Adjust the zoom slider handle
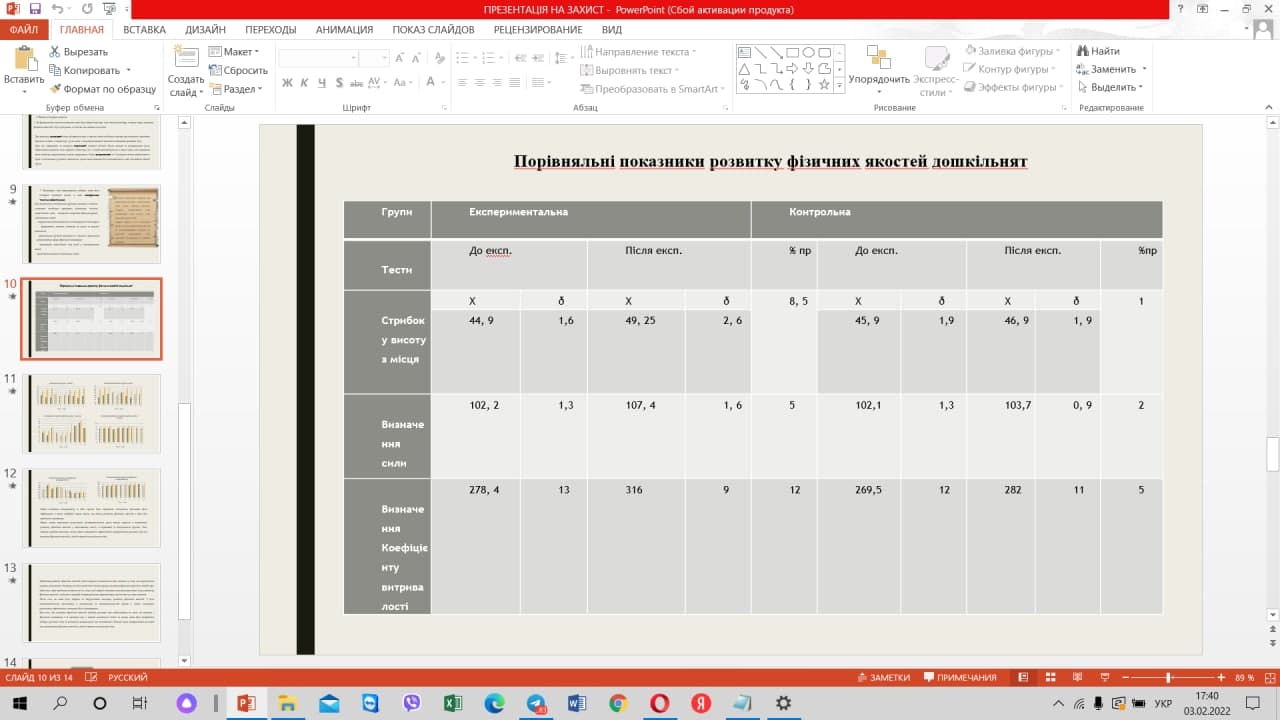This screenshot has height=720, width=1280. click(x=1168, y=677)
